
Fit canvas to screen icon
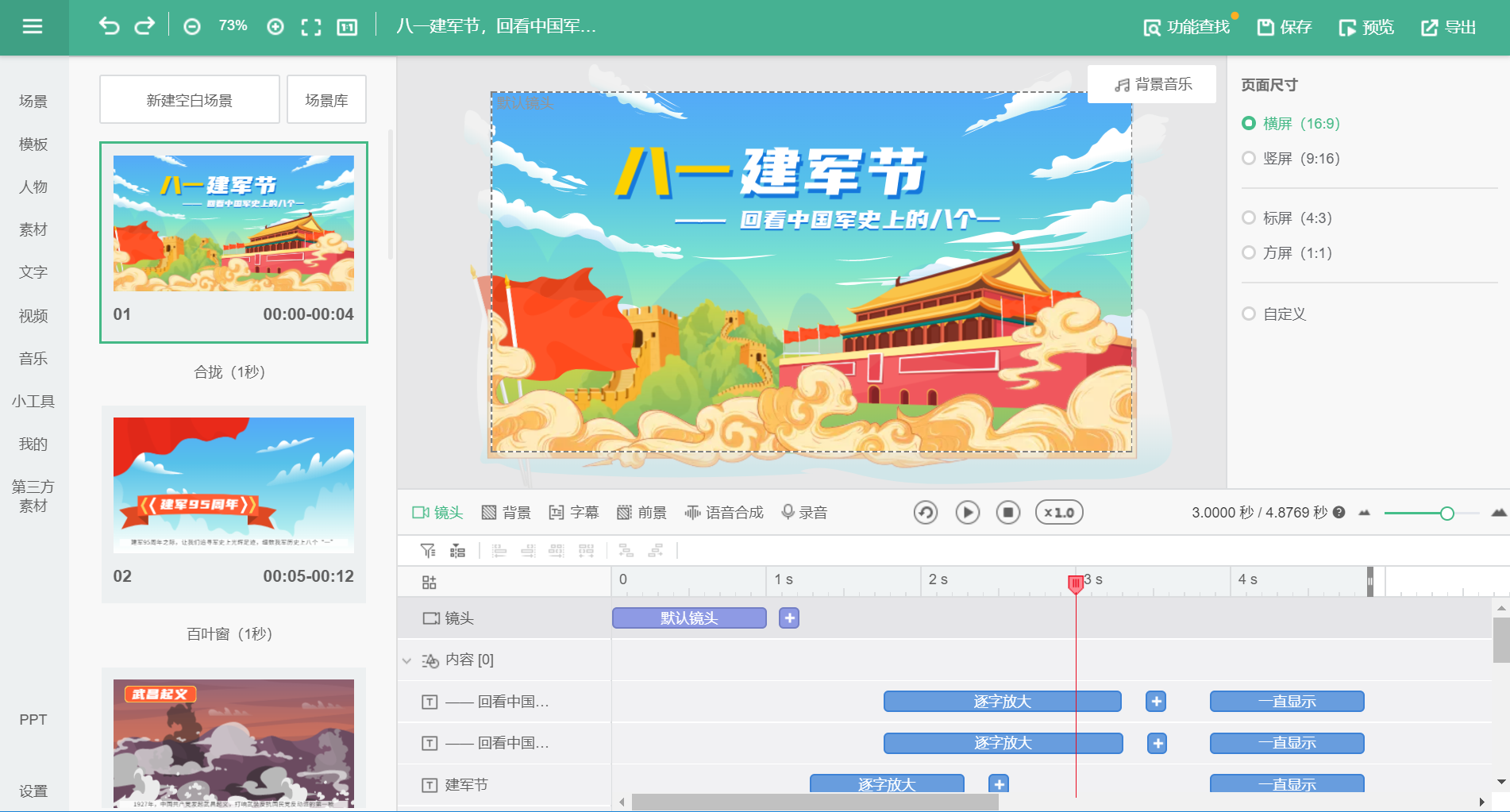[311, 27]
